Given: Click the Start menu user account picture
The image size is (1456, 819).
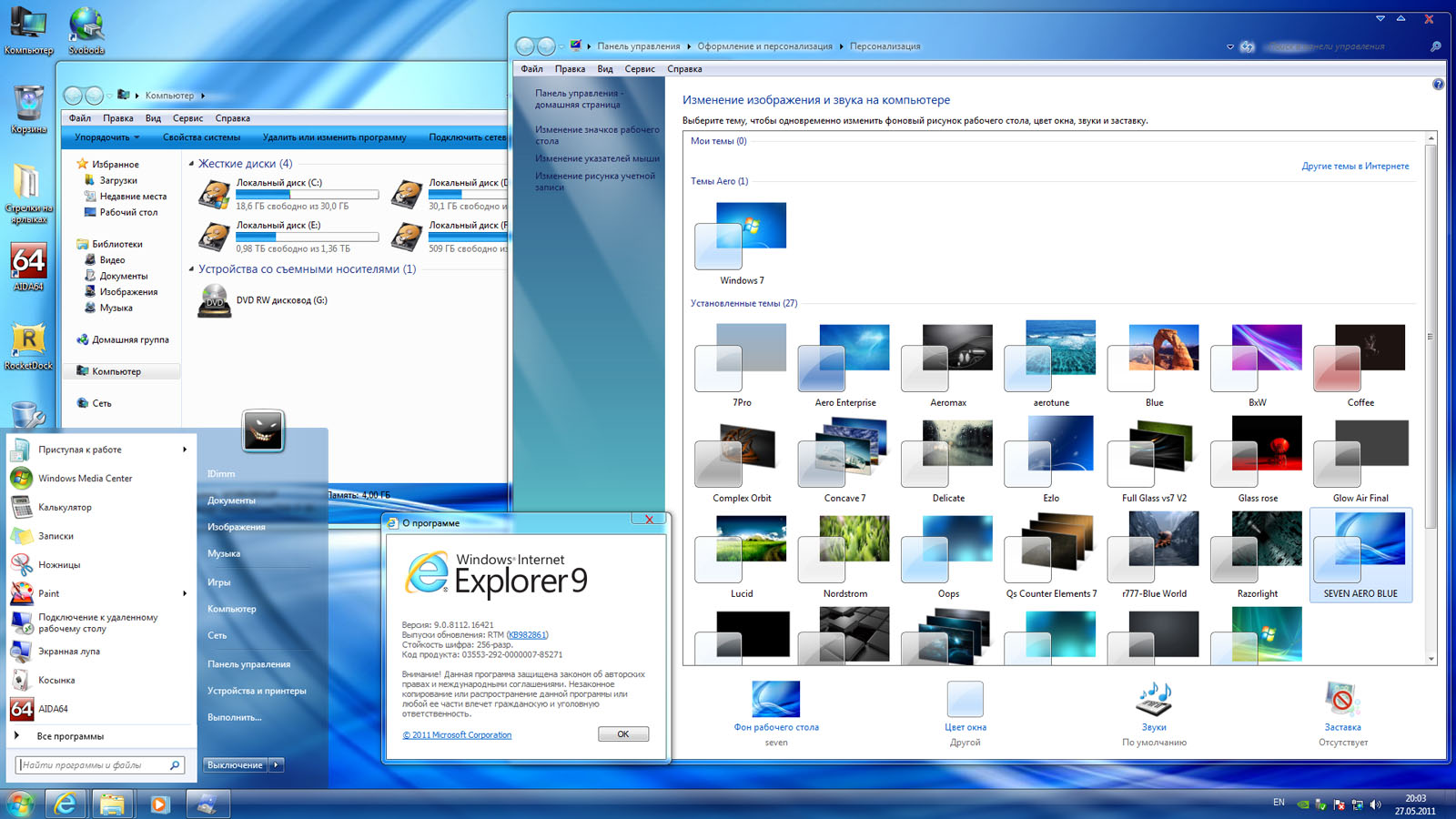Looking at the screenshot, I should [x=263, y=430].
